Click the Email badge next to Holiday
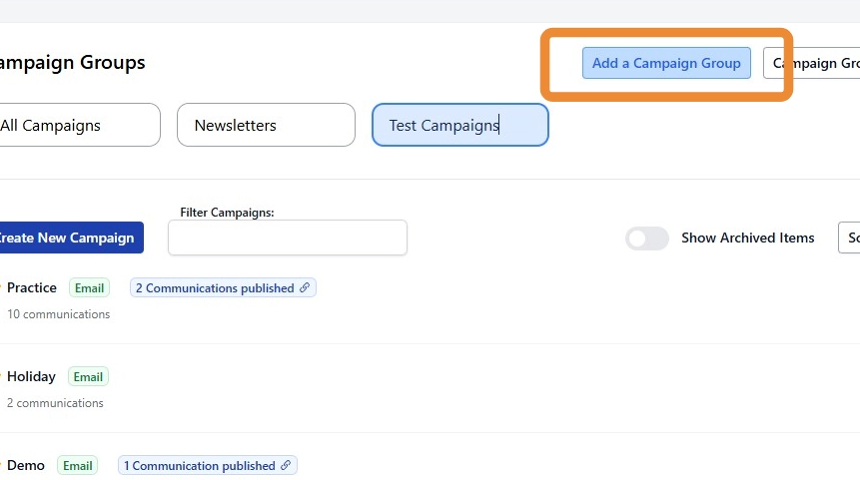Viewport: 860px width, 480px height. click(88, 377)
